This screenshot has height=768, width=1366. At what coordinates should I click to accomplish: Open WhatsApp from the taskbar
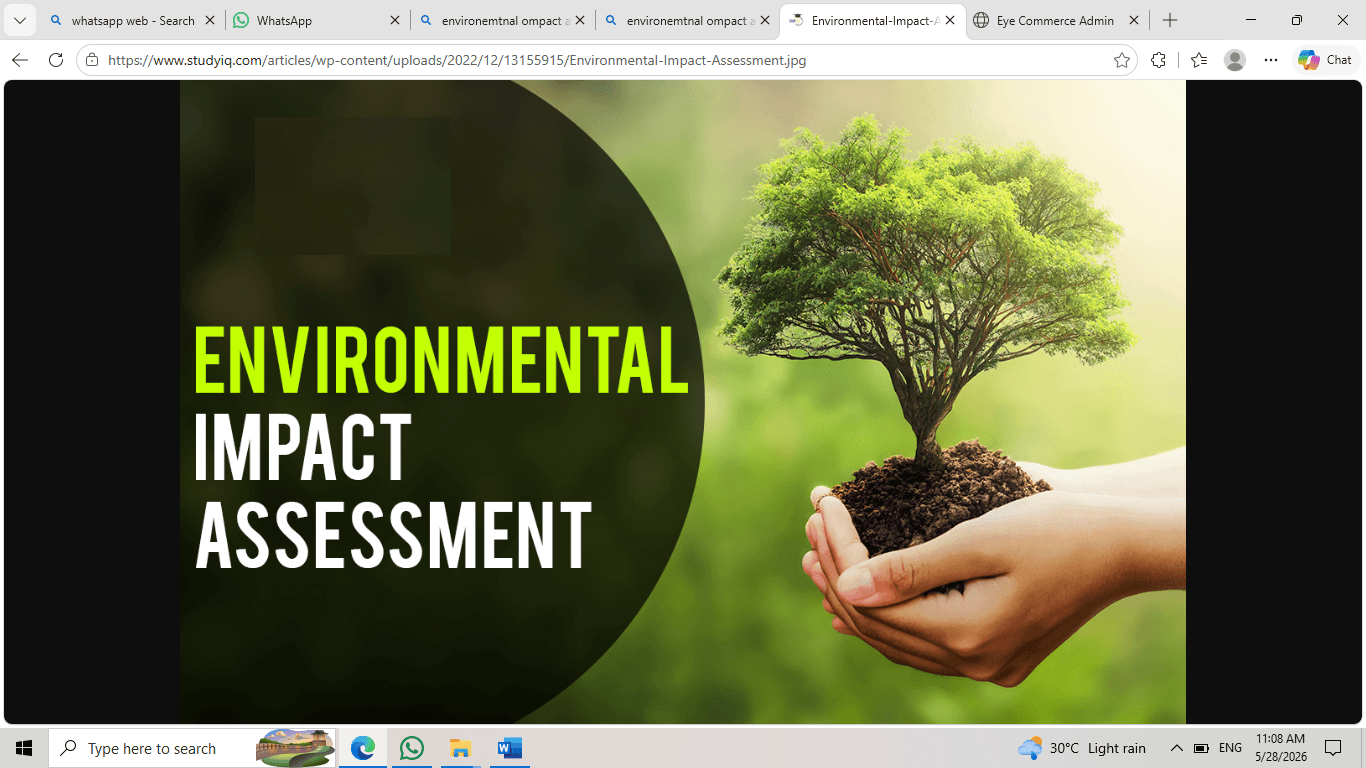point(412,748)
